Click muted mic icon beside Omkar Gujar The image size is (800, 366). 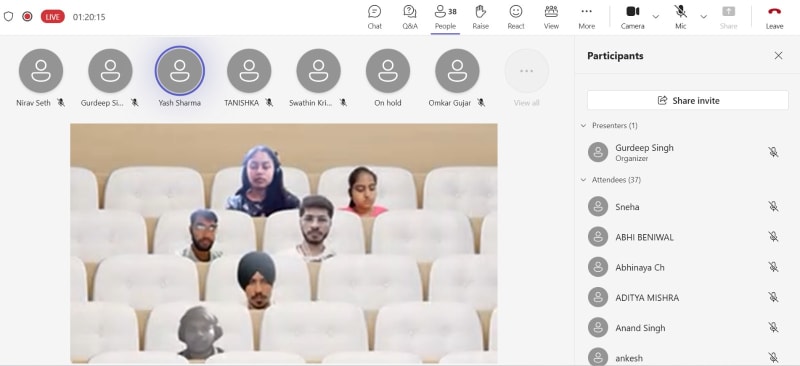click(481, 103)
